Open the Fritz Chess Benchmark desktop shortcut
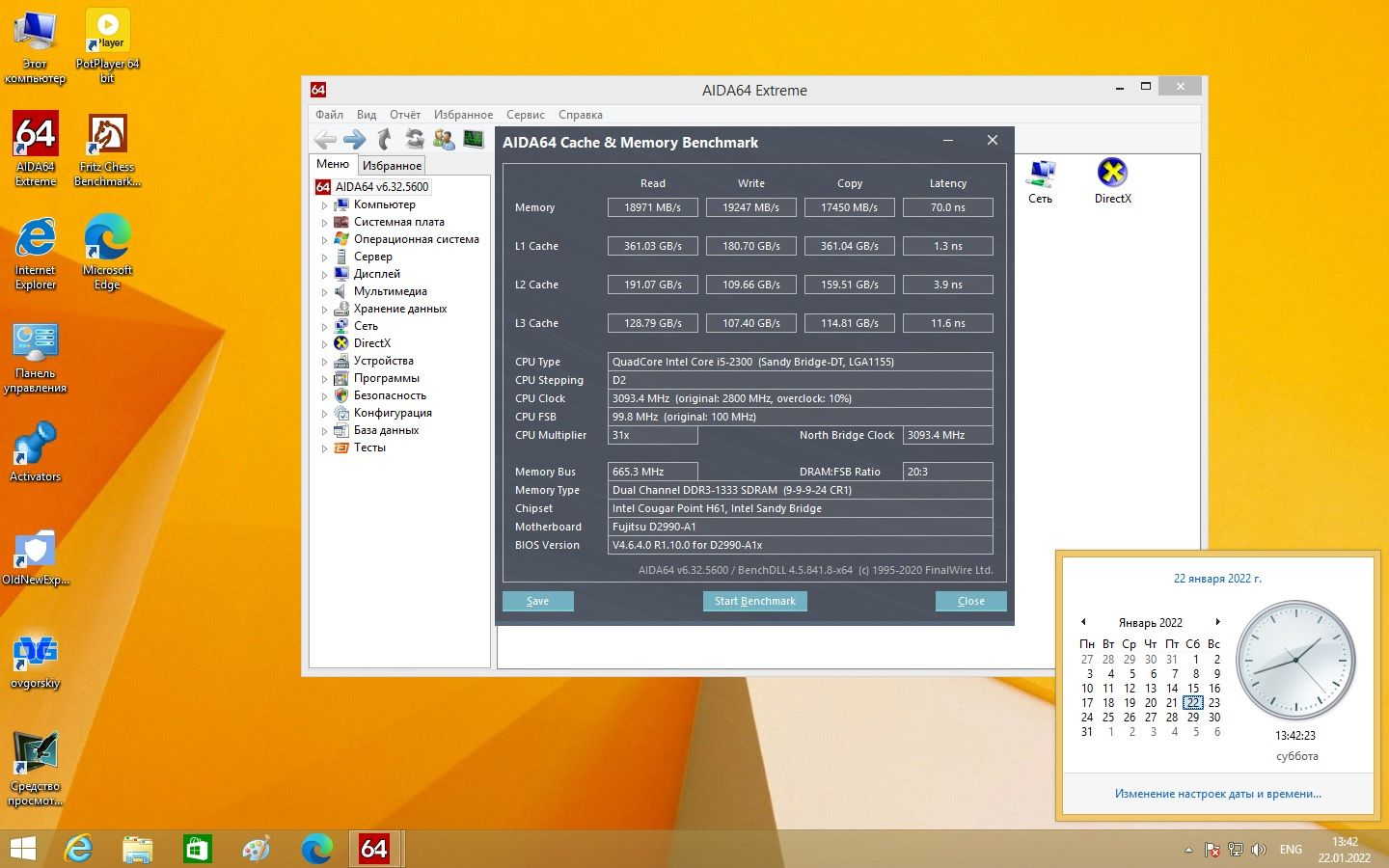 [x=107, y=149]
